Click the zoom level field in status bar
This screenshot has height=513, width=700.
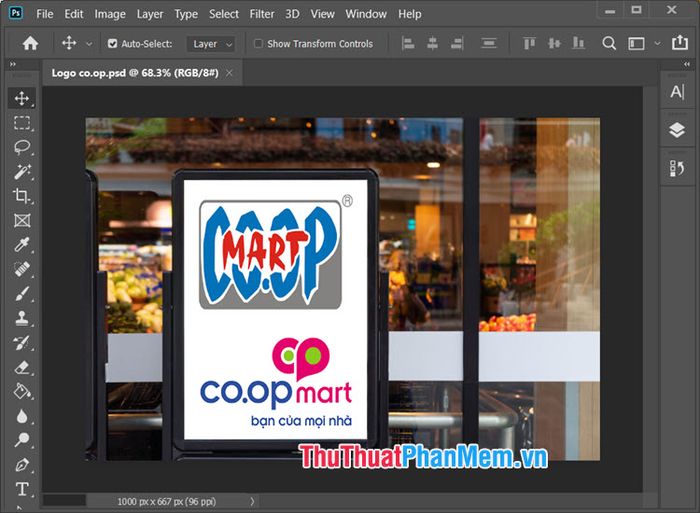point(64,500)
